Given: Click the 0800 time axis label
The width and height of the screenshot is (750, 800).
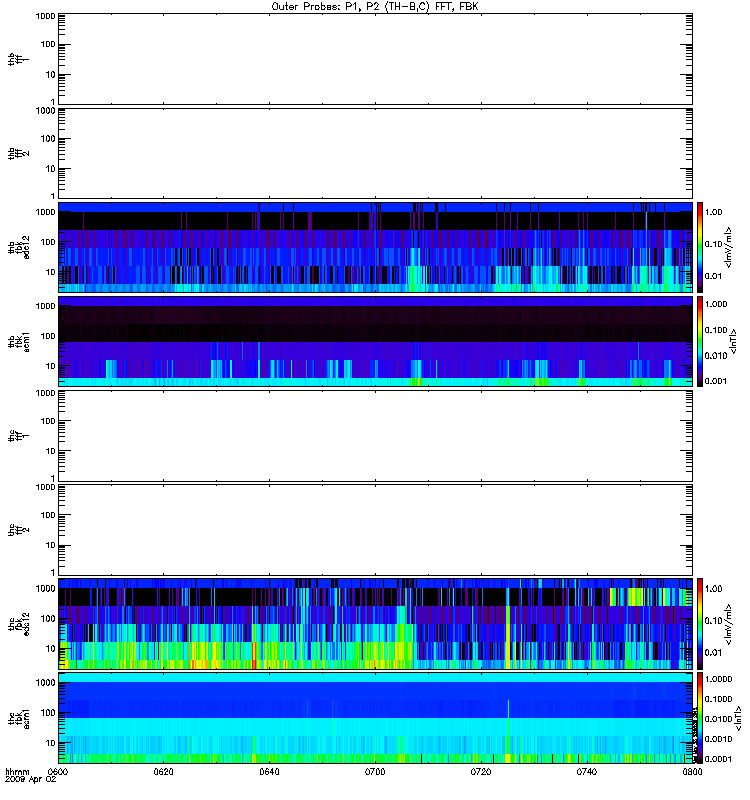Looking at the screenshot, I should point(692,771).
